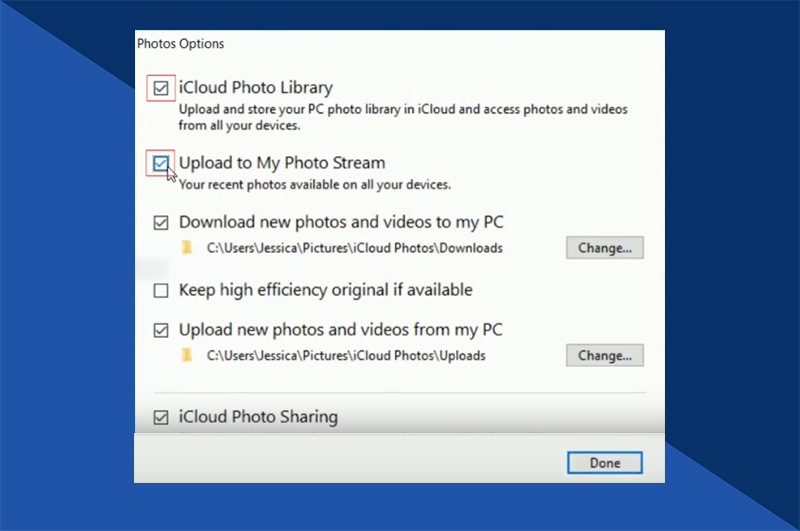Screen dimensions: 800x531
Task: Click the Change button for the Uploads folder
Action: 605,356
